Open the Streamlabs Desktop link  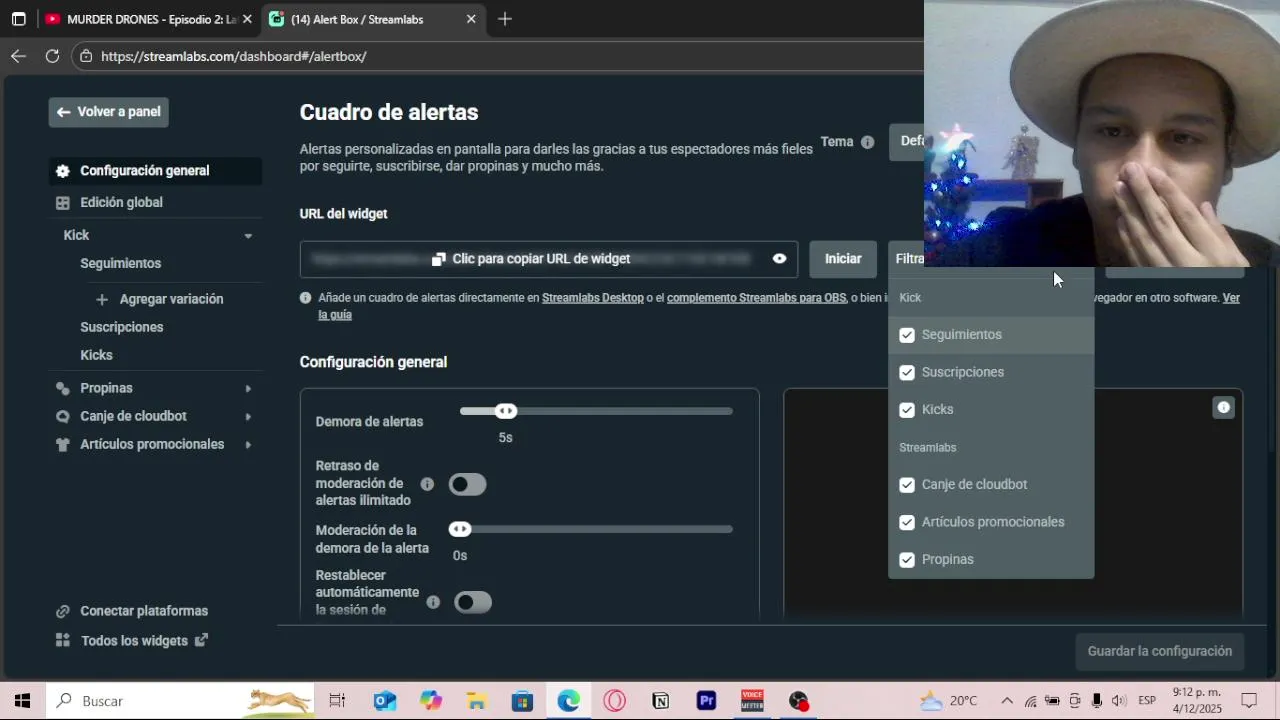coord(593,298)
